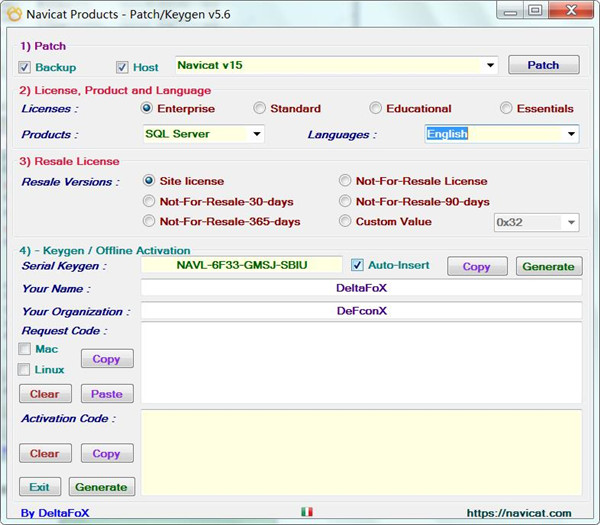Click into the Your Name text field
The image size is (600, 525).
click(x=361, y=288)
